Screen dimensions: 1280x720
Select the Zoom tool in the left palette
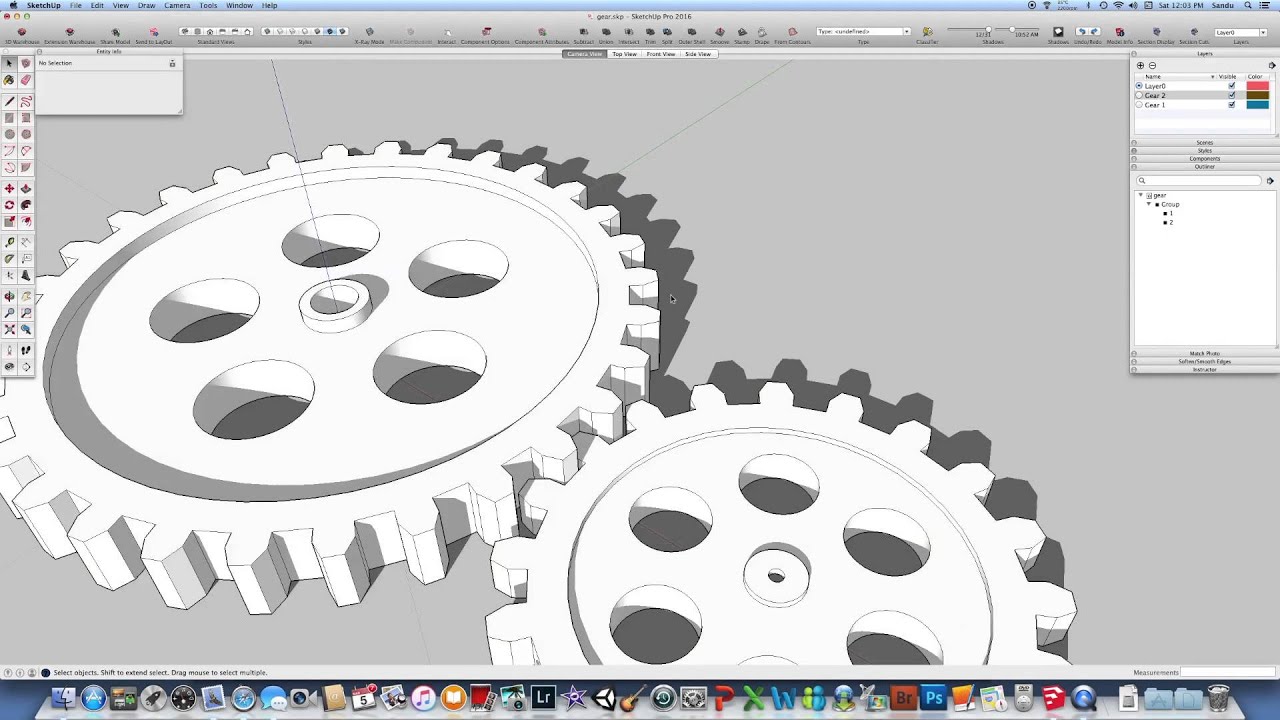(x=9, y=313)
